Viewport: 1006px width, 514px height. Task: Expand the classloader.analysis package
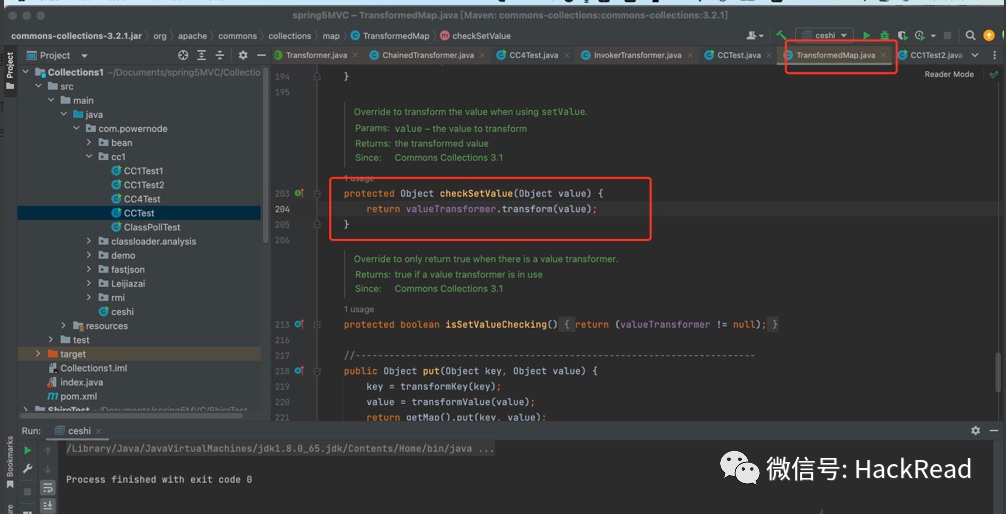pos(89,241)
